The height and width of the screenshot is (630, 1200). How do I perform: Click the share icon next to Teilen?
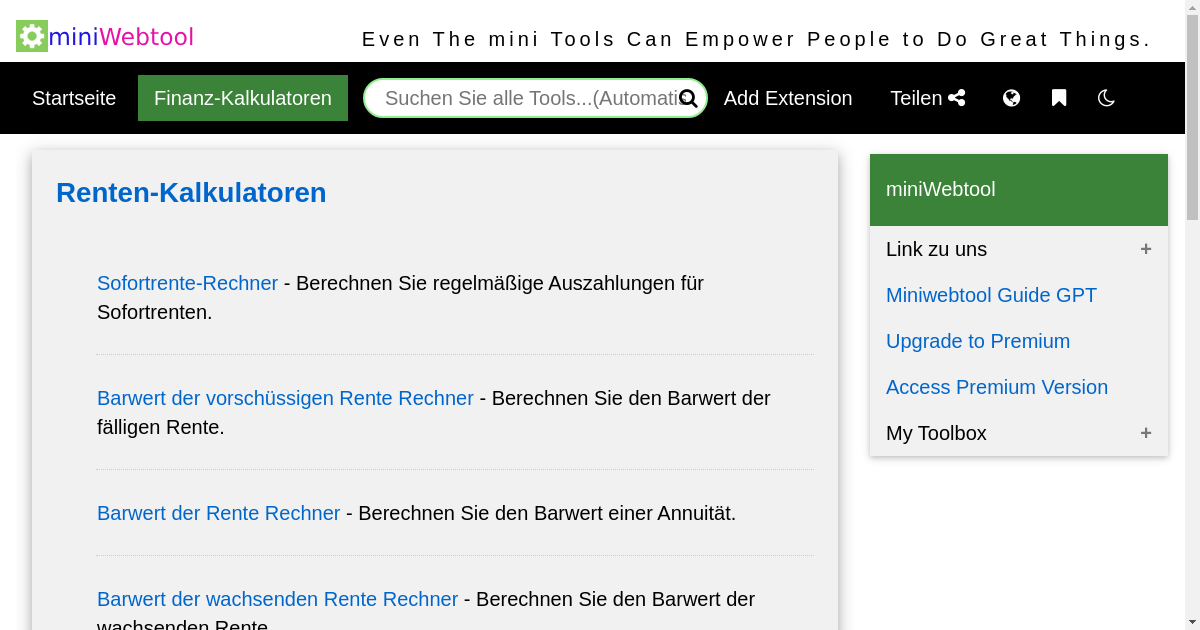coord(957,97)
